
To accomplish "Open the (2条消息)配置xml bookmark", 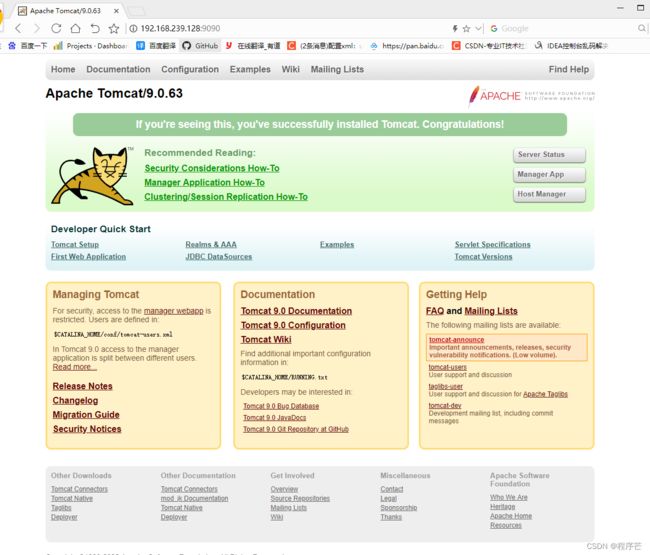I will pos(322,46).
